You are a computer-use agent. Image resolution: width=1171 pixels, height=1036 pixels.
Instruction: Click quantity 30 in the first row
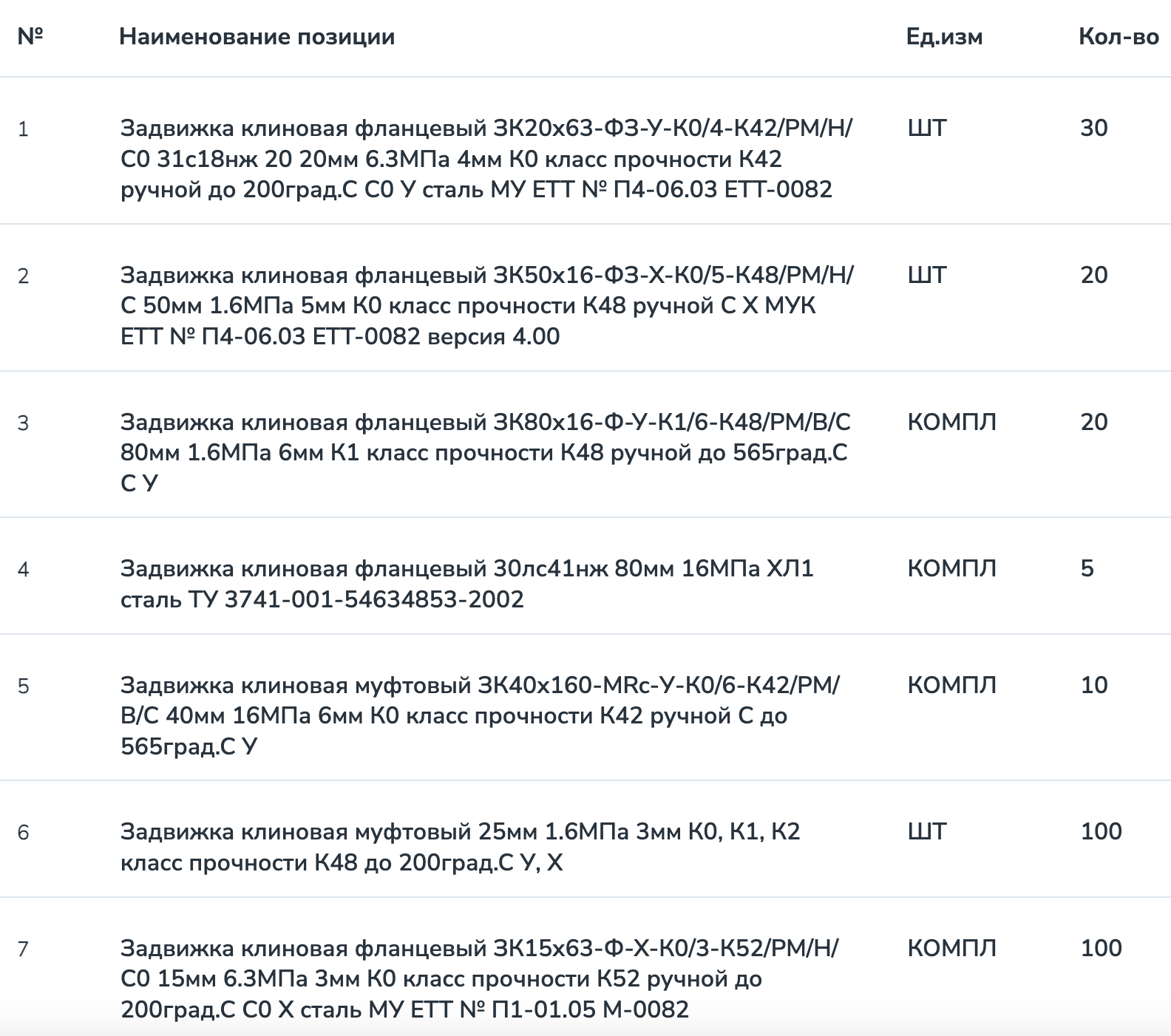pyautogui.click(x=1094, y=129)
